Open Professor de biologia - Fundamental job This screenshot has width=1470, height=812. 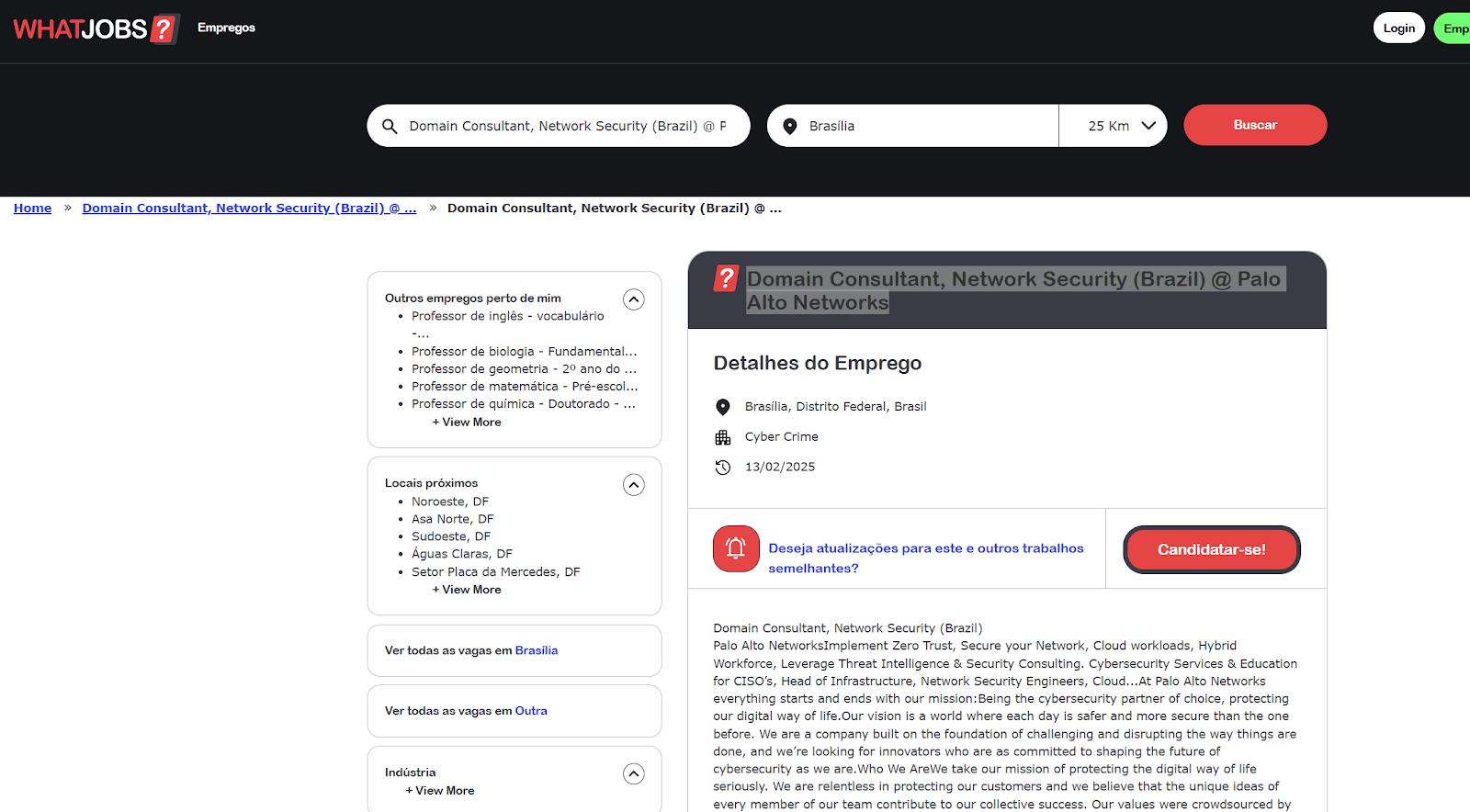[x=524, y=352]
